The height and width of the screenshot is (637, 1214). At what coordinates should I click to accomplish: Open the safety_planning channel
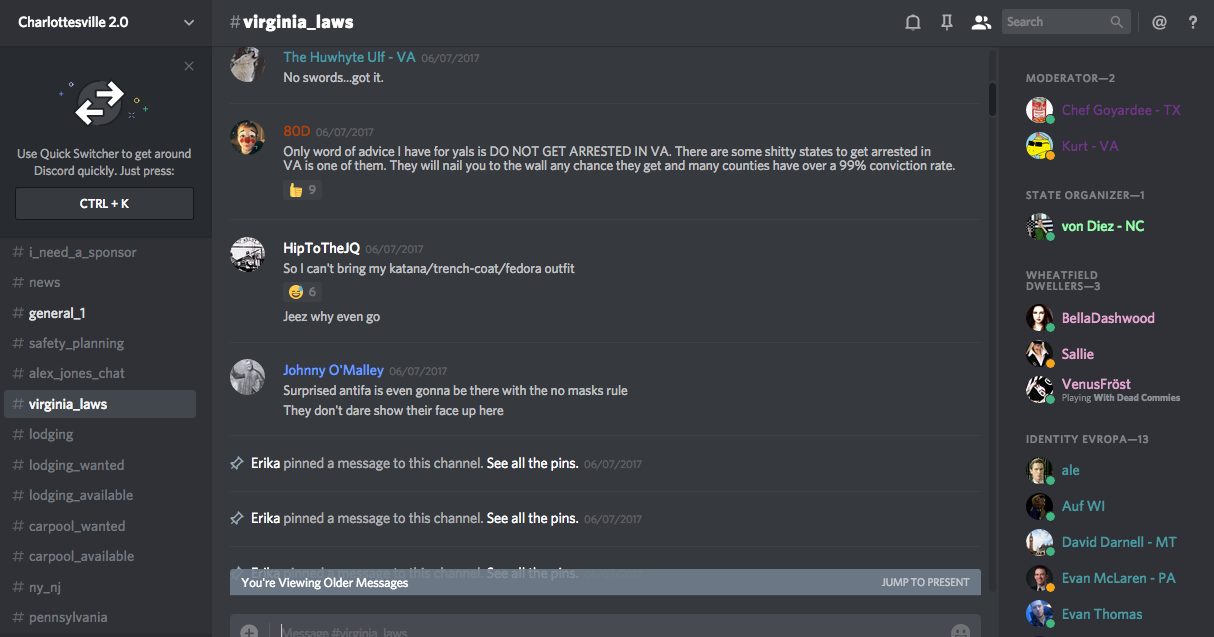76,343
